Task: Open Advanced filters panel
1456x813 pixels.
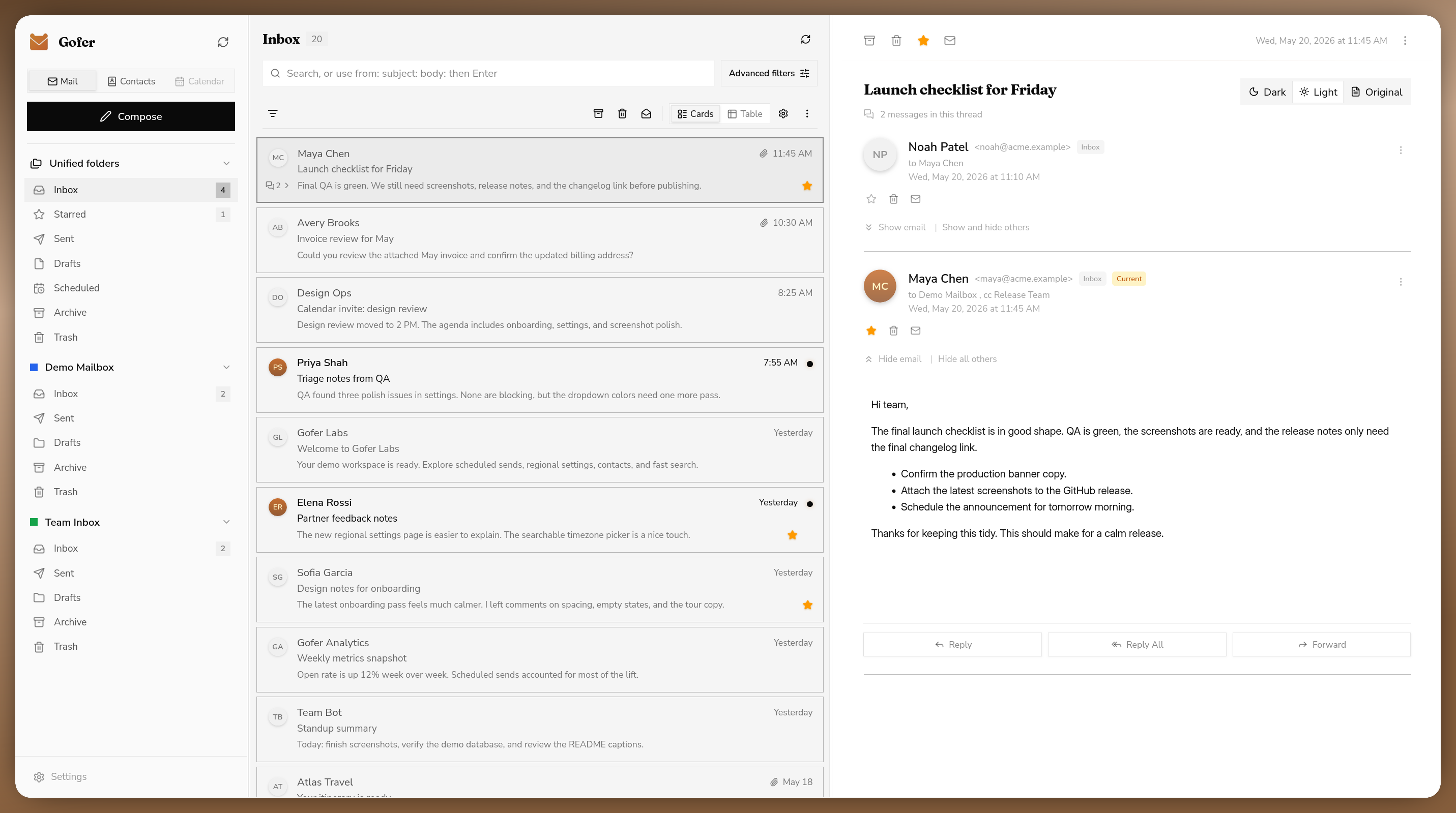Action: [769, 73]
